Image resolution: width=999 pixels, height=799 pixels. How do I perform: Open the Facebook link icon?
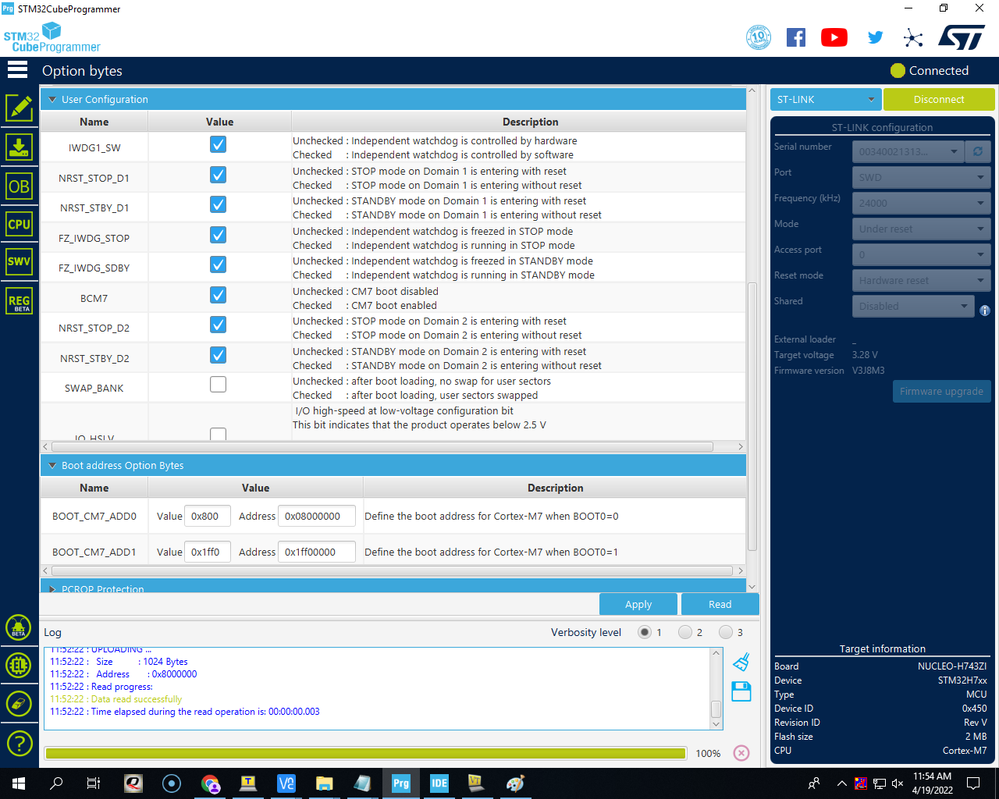click(x=796, y=38)
